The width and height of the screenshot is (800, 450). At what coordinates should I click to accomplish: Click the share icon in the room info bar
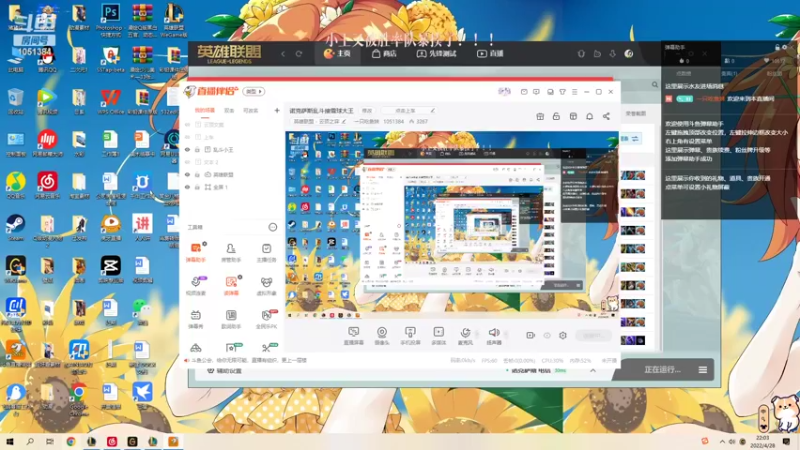click(x=606, y=116)
